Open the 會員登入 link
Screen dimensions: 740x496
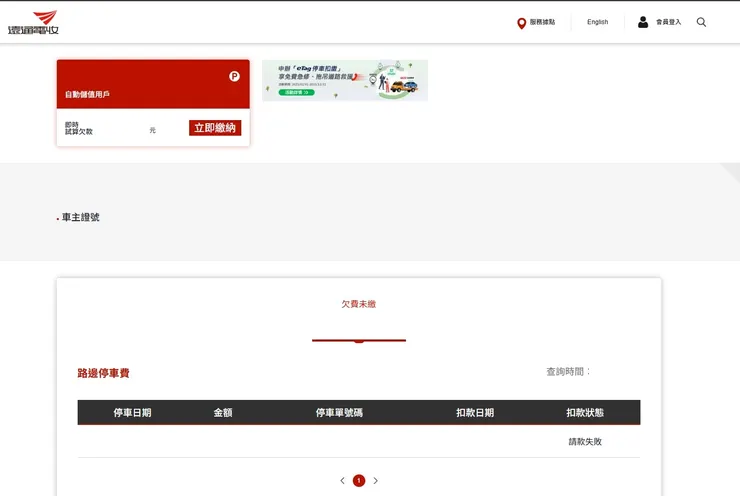point(669,22)
